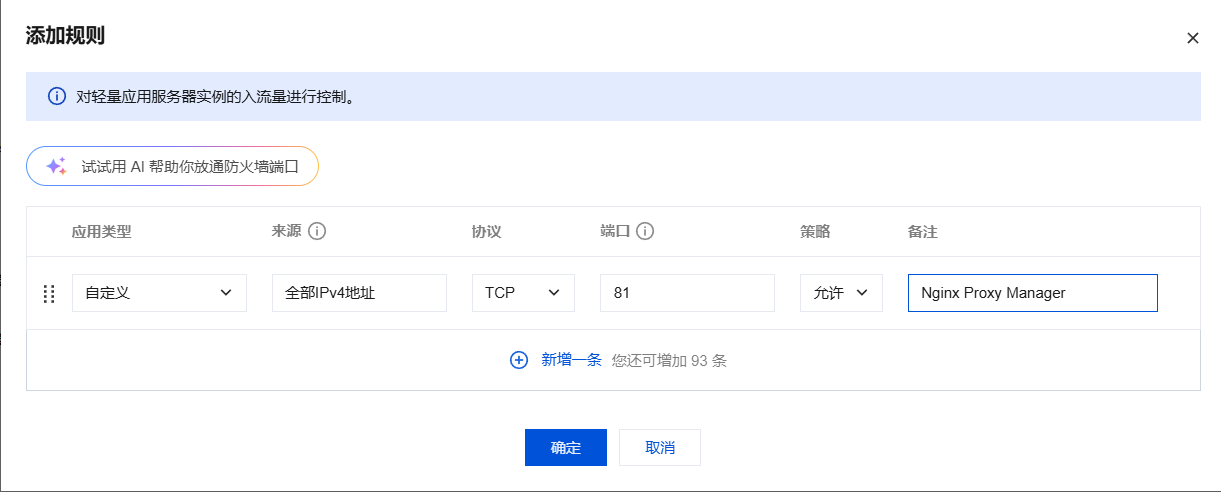This screenshot has height=492, width=1221.
Task: Click the info icon next to 端口
Action: [645, 231]
